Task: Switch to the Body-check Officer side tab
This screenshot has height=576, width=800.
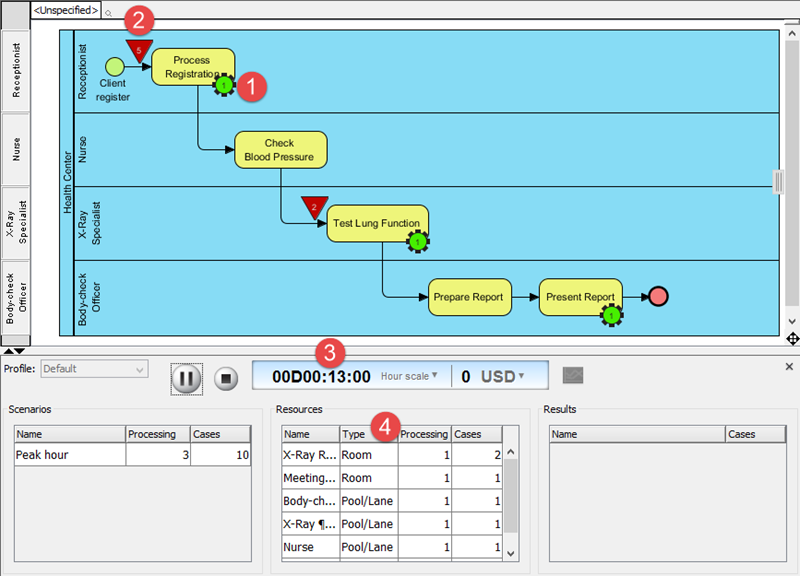Action: pos(15,298)
